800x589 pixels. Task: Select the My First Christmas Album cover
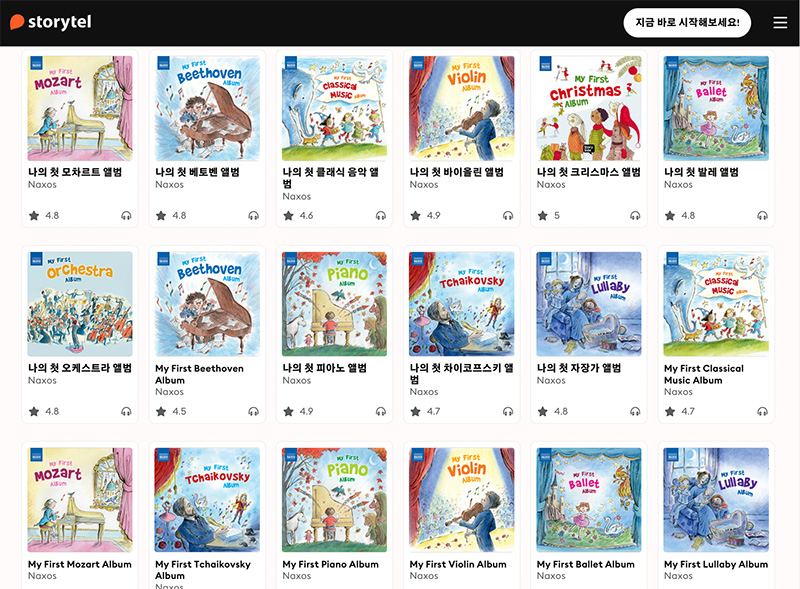589,108
